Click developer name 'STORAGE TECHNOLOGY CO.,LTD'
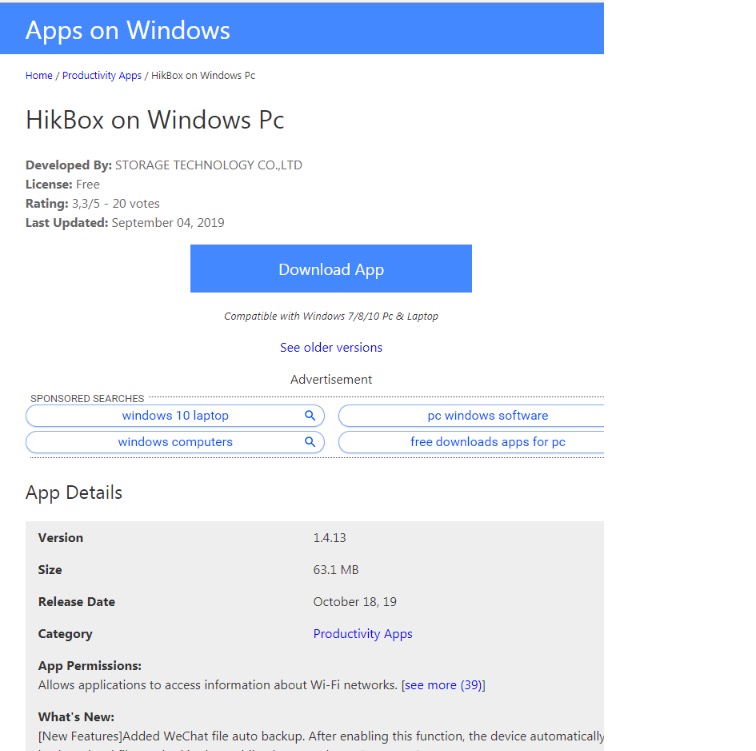This screenshot has height=751, width=756. tap(209, 165)
